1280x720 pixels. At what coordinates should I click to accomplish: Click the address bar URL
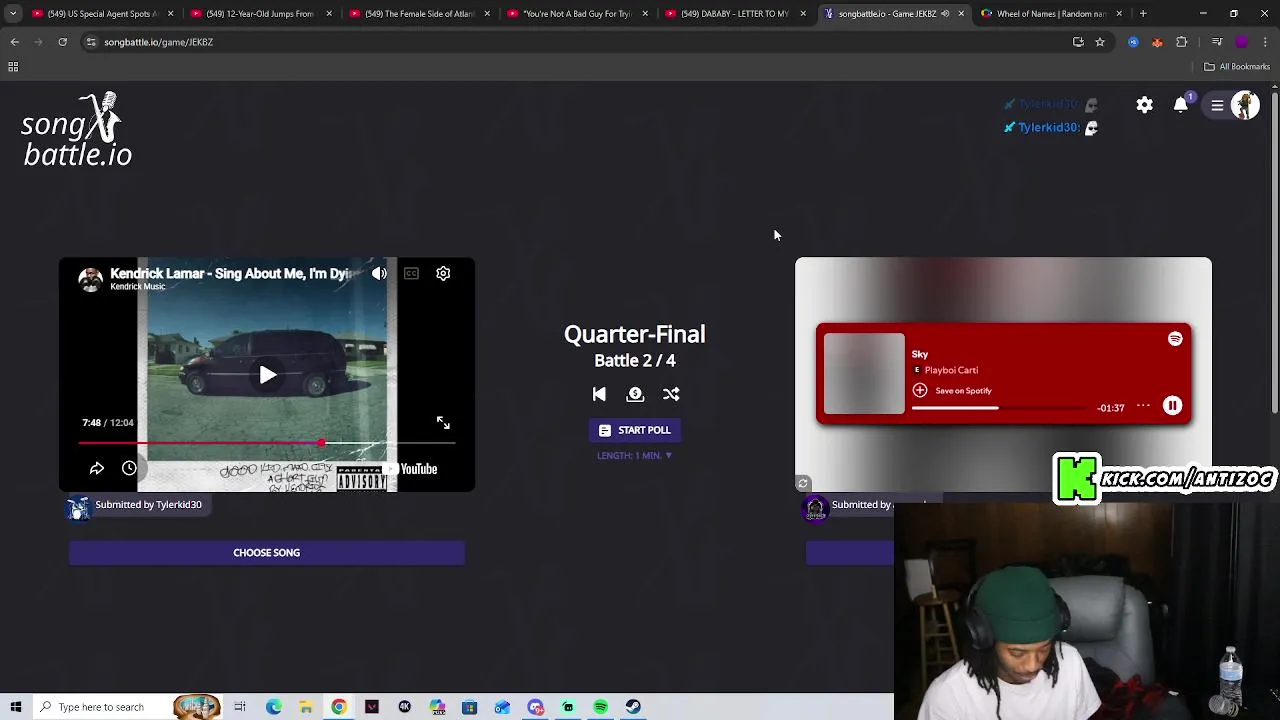(x=158, y=42)
